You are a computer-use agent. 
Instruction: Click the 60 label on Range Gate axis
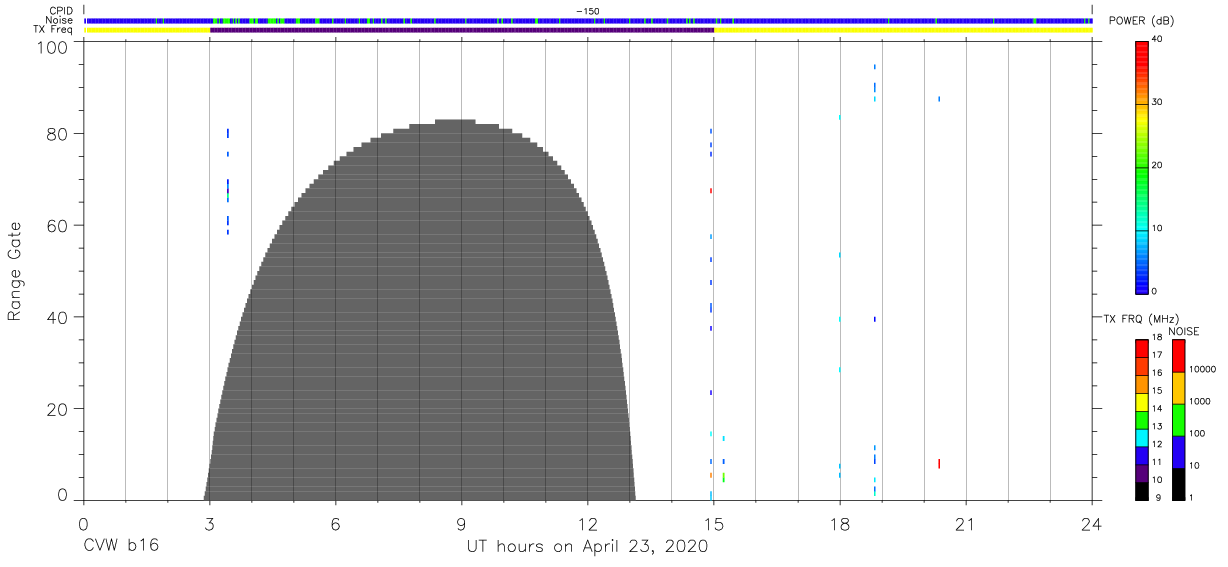[x=59, y=226]
